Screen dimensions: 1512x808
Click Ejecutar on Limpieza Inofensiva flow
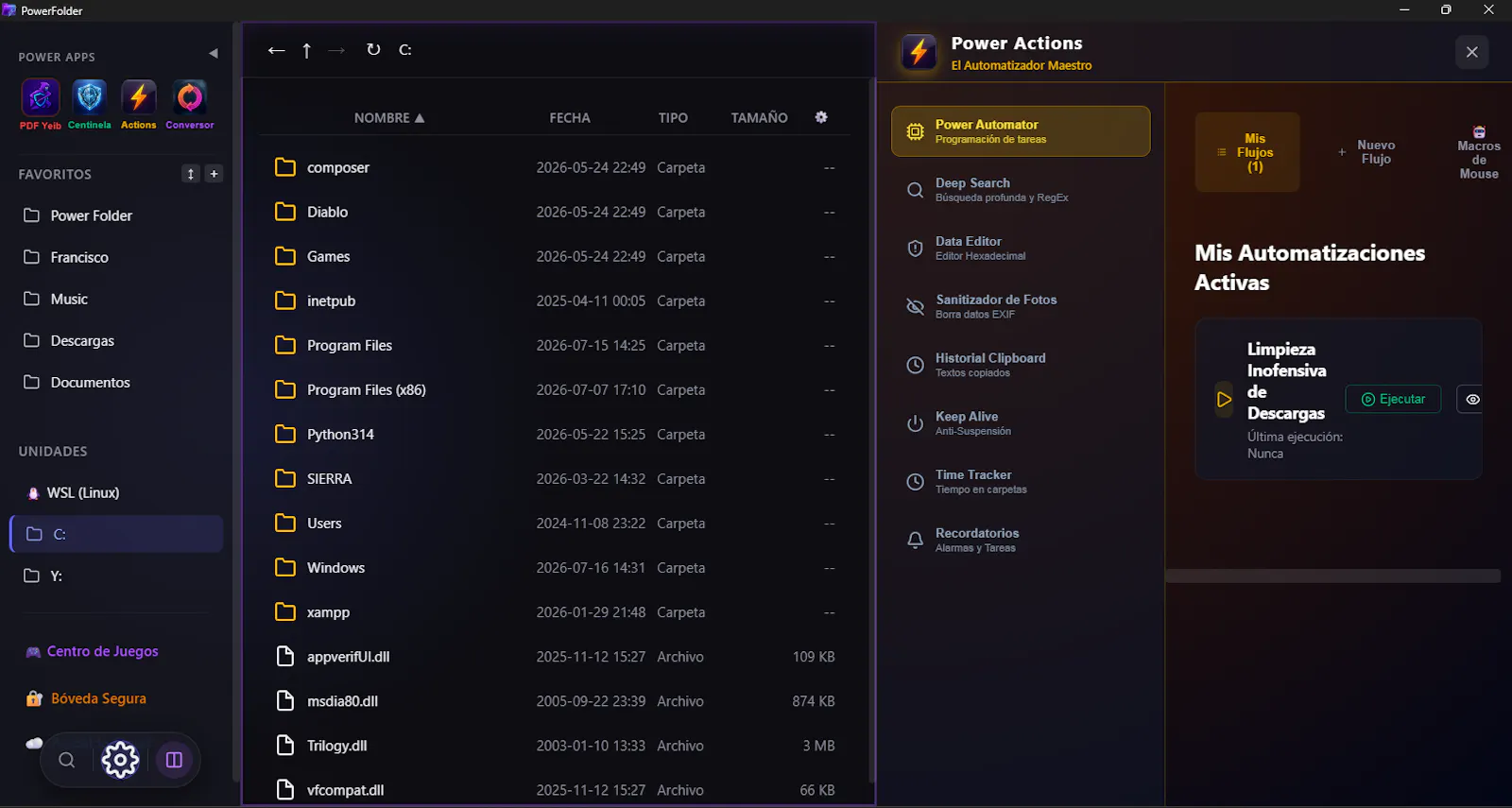pos(1393,399)
